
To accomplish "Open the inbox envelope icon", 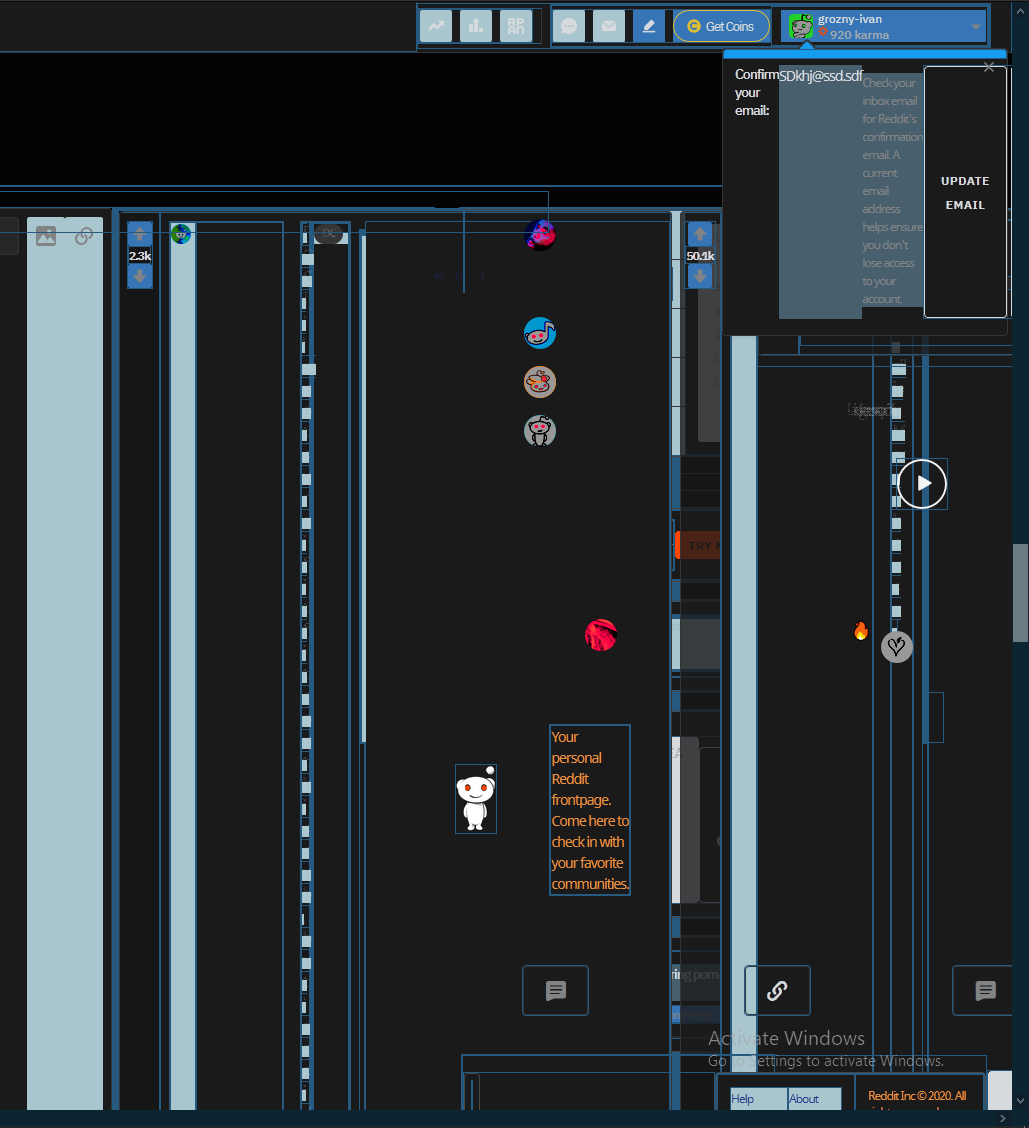I will coord(609,26).
